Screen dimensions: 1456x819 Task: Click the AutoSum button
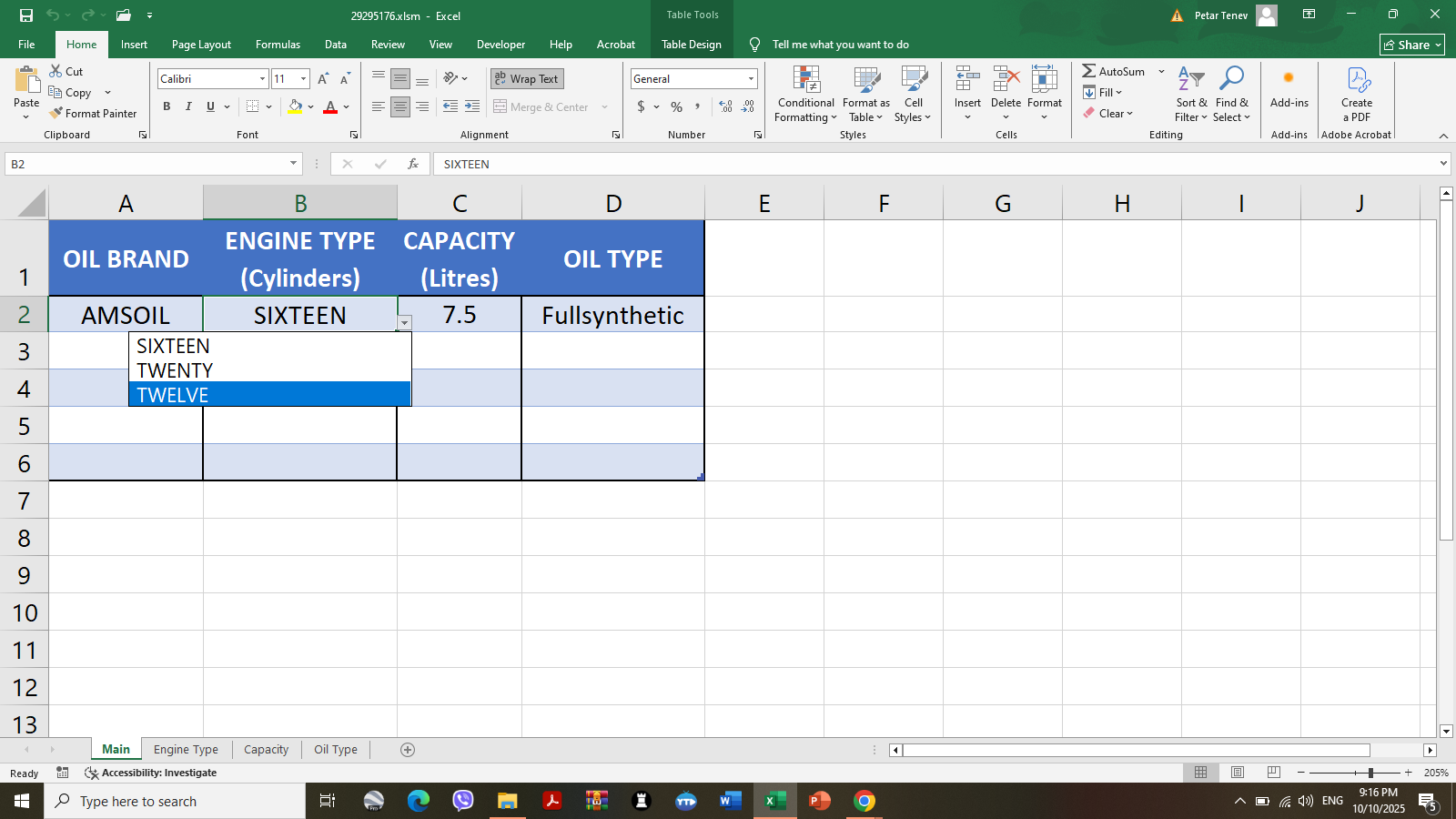coord(1113,71)
